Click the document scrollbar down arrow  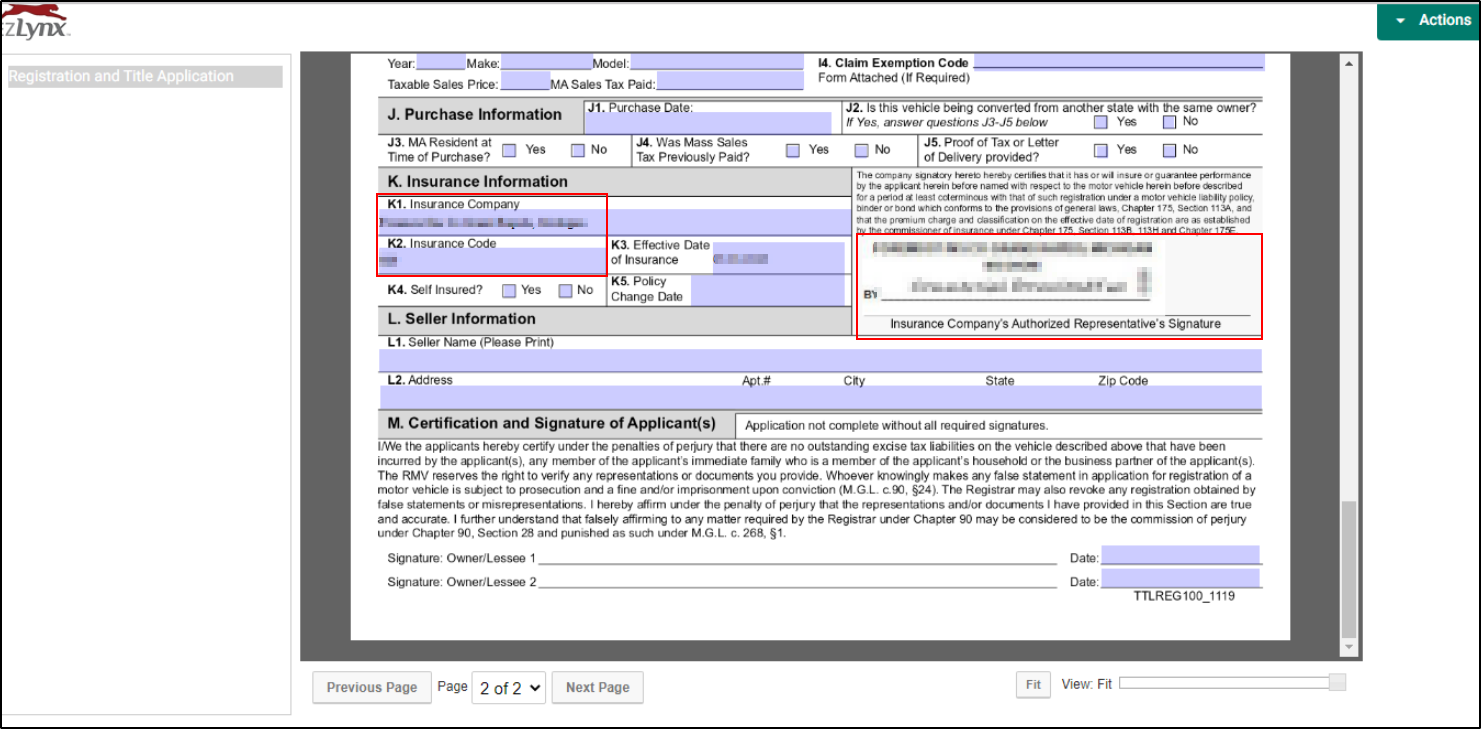(1350, 648)
